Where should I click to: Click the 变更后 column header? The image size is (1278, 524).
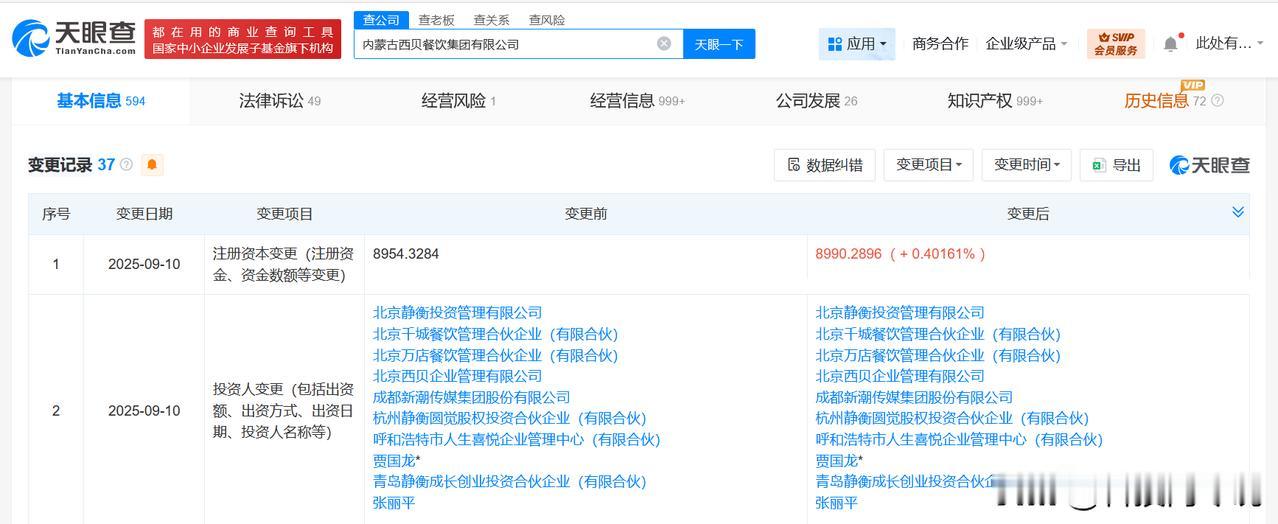tap(1027, 213)
